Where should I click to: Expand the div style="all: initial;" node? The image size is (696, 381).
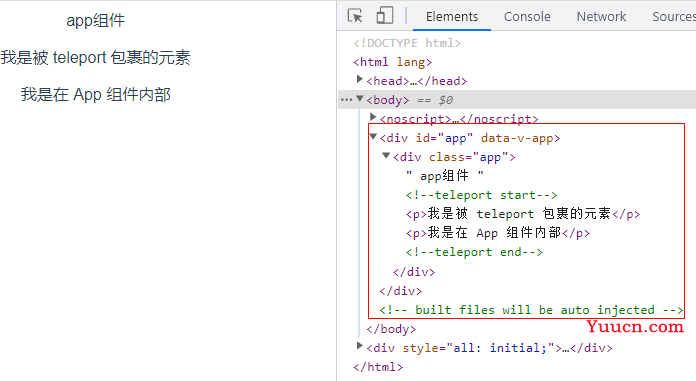pos(360,345)
